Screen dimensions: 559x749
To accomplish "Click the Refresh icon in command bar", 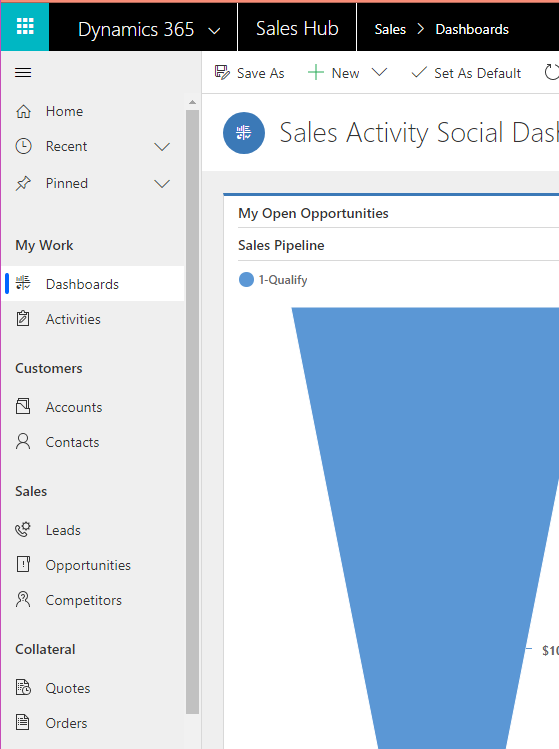I will coord(552,73).
